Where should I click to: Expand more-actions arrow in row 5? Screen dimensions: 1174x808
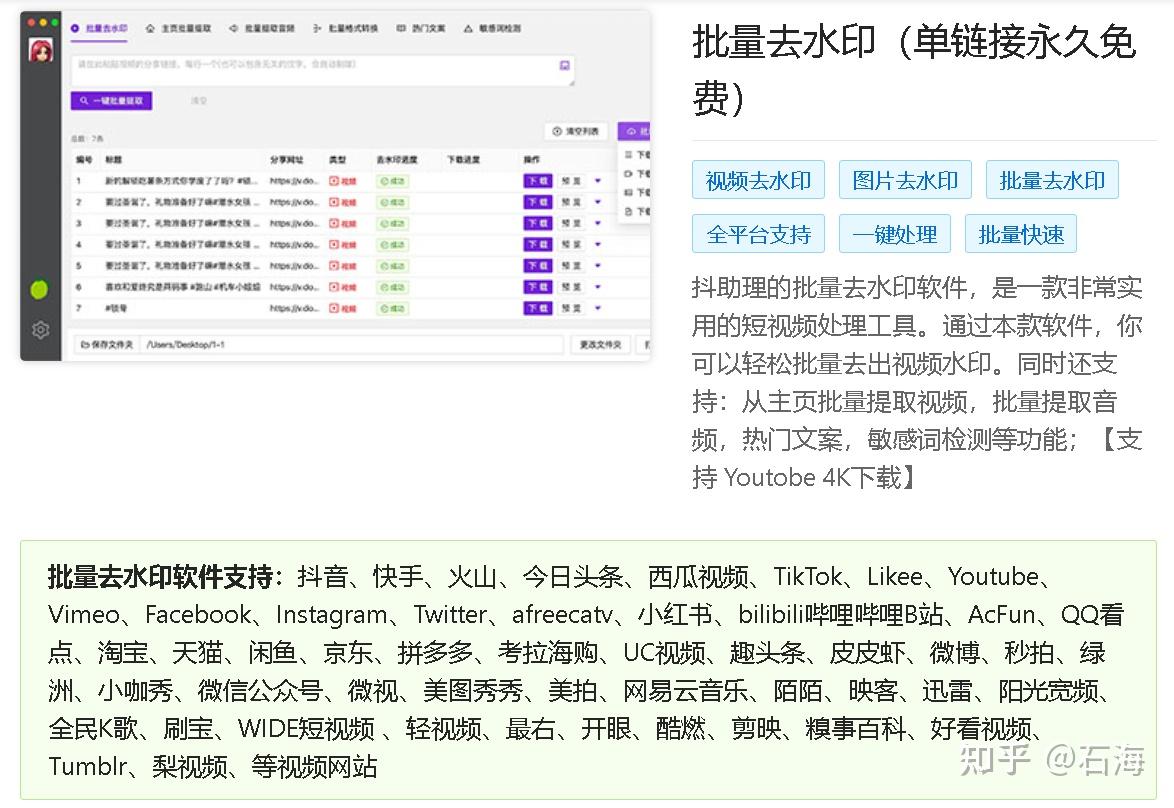click(x=597, y=266)
